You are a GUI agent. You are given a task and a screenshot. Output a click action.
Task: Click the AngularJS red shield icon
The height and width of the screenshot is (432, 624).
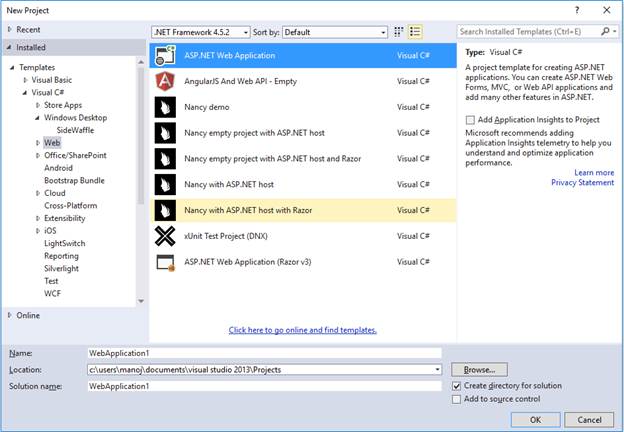coord(165,81)
